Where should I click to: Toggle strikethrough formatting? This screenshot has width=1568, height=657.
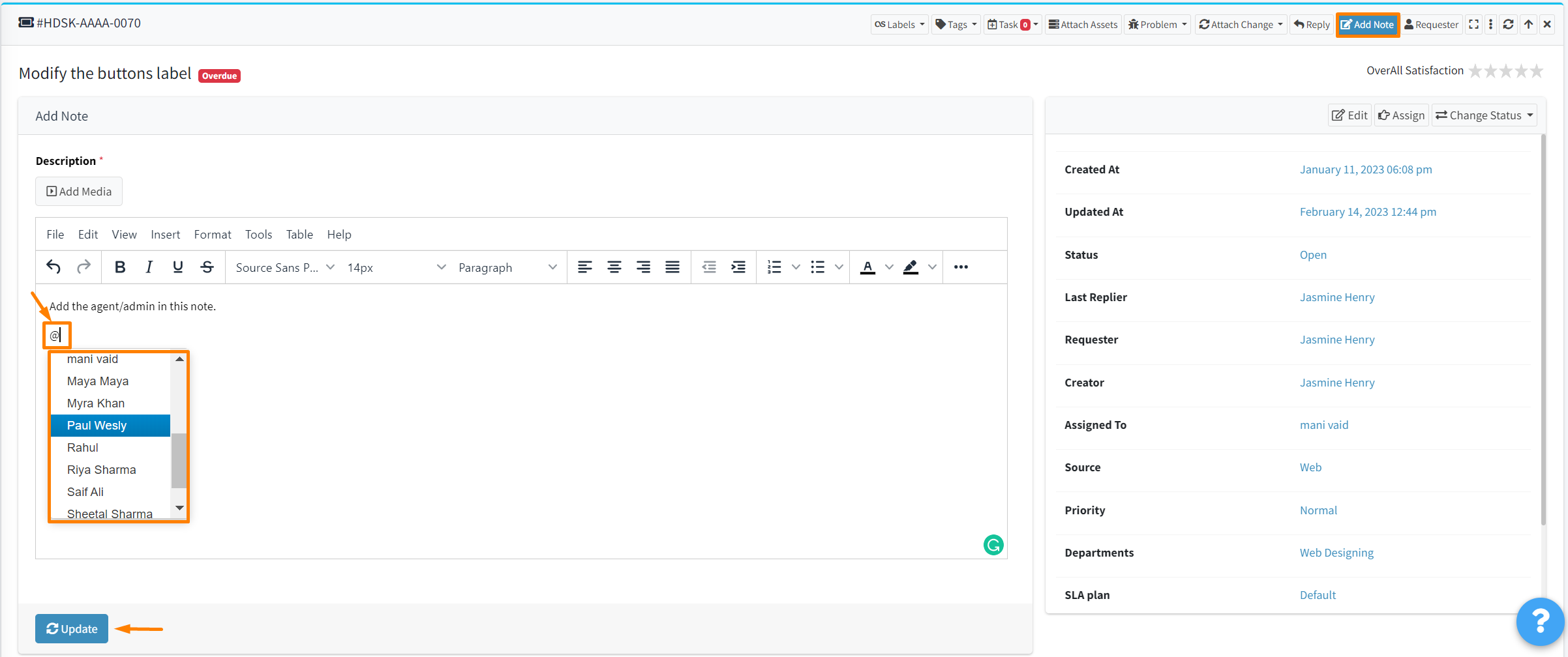pyautogui.click(x=207, y=267)
